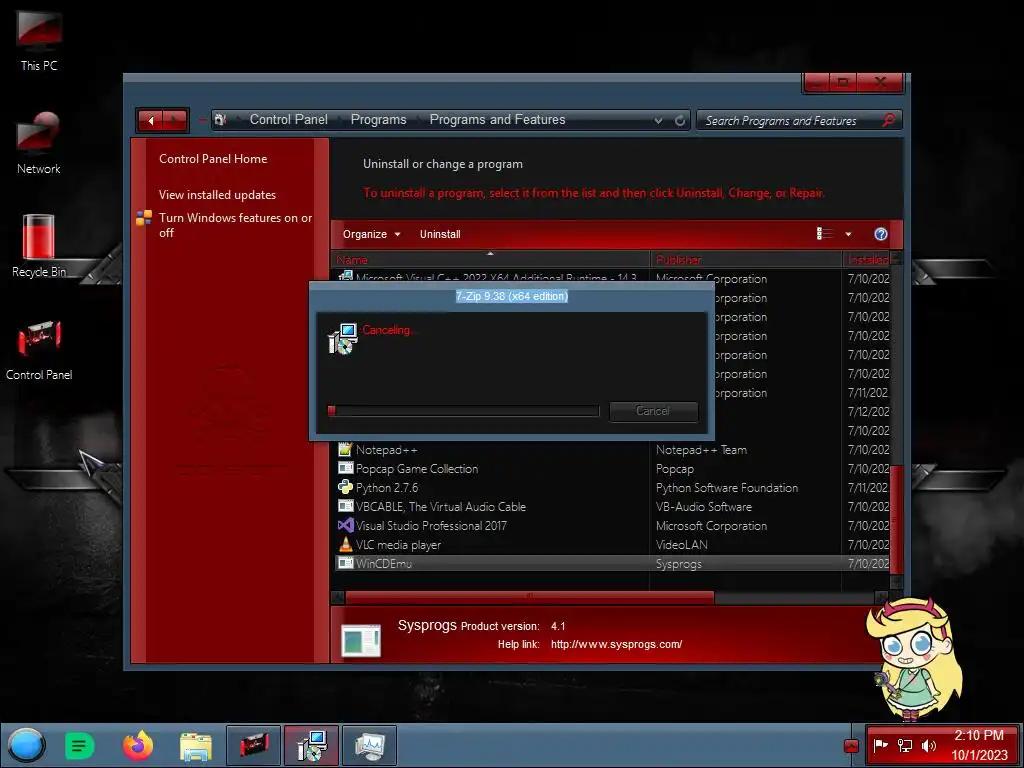Select VBCABLE, The Virtual Audio Cable

click(612, 506)
